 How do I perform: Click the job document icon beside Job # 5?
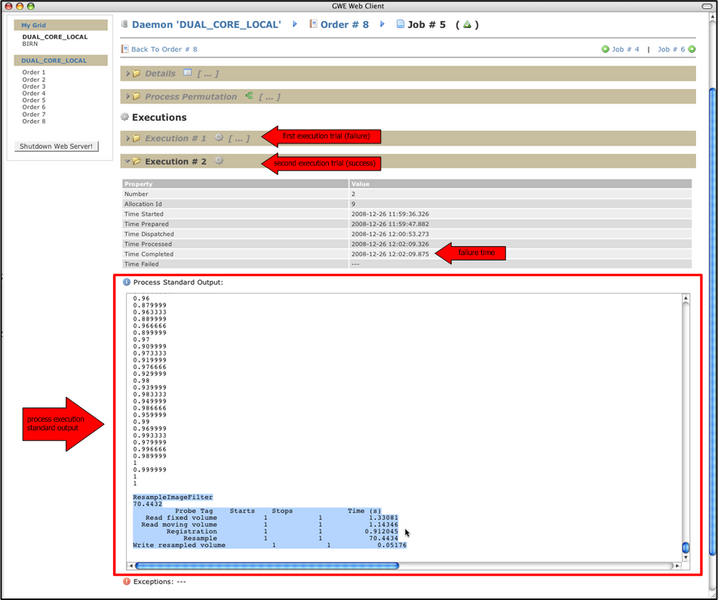[400, 24]
